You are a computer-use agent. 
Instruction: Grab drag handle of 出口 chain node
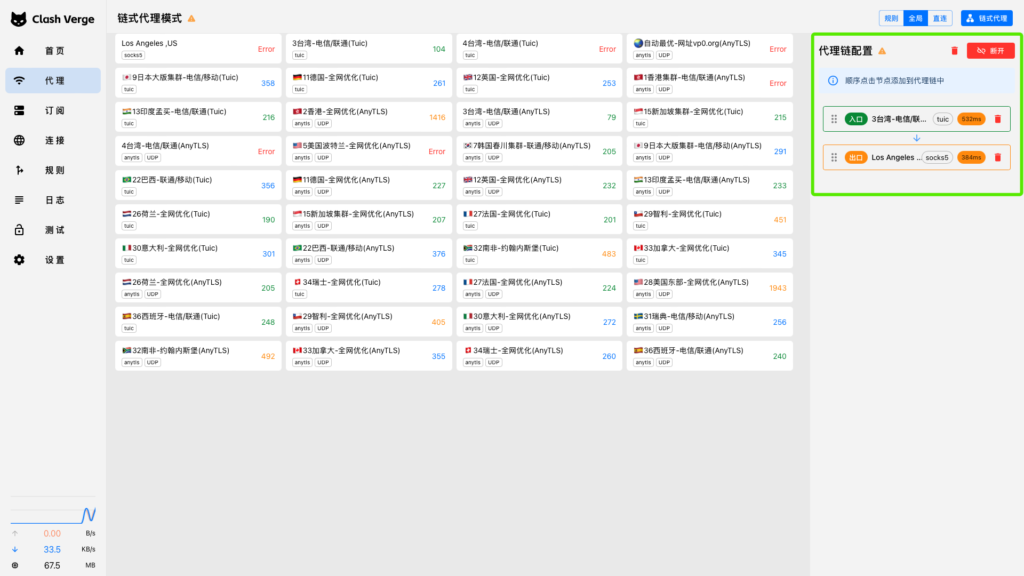click(834, 157)
